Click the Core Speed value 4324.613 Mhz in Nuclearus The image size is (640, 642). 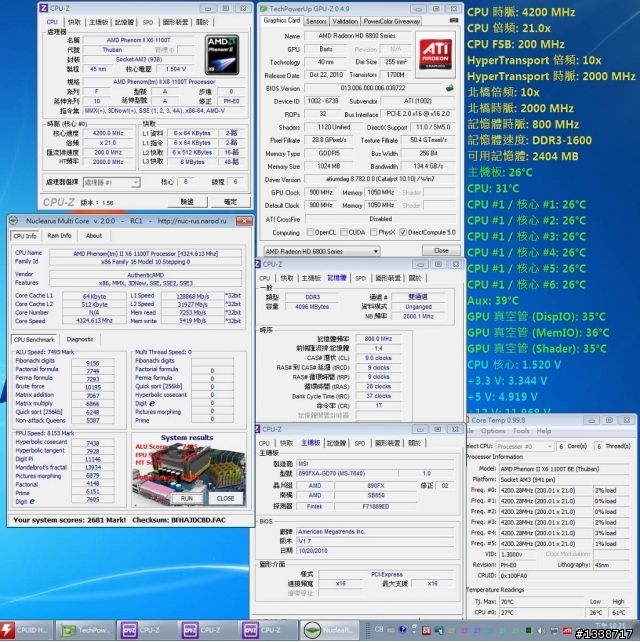click(x=94, y=321)
